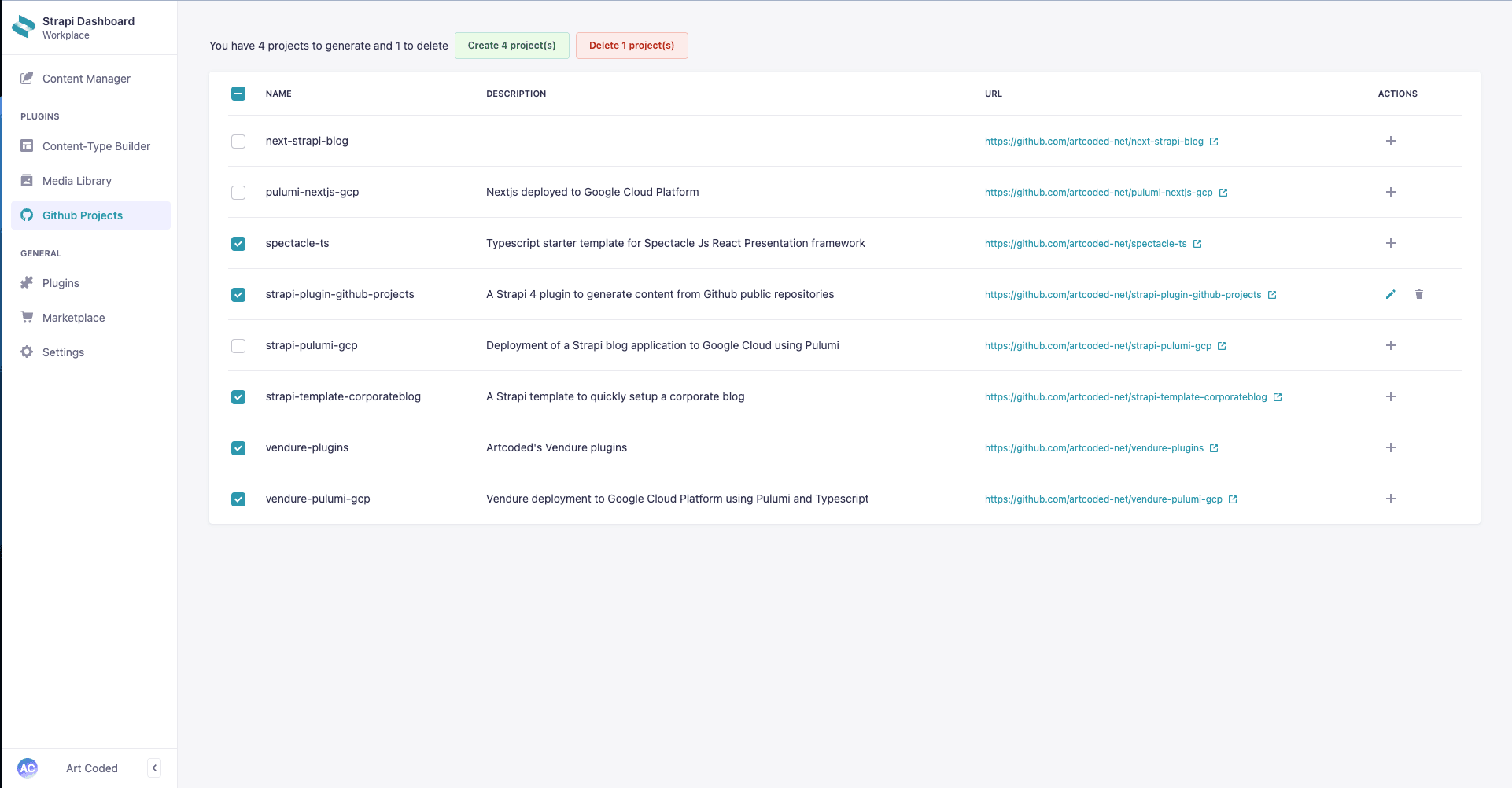Open Media Library in the sidebar
The image size is (1512, 788).
(x=90, y=181)
